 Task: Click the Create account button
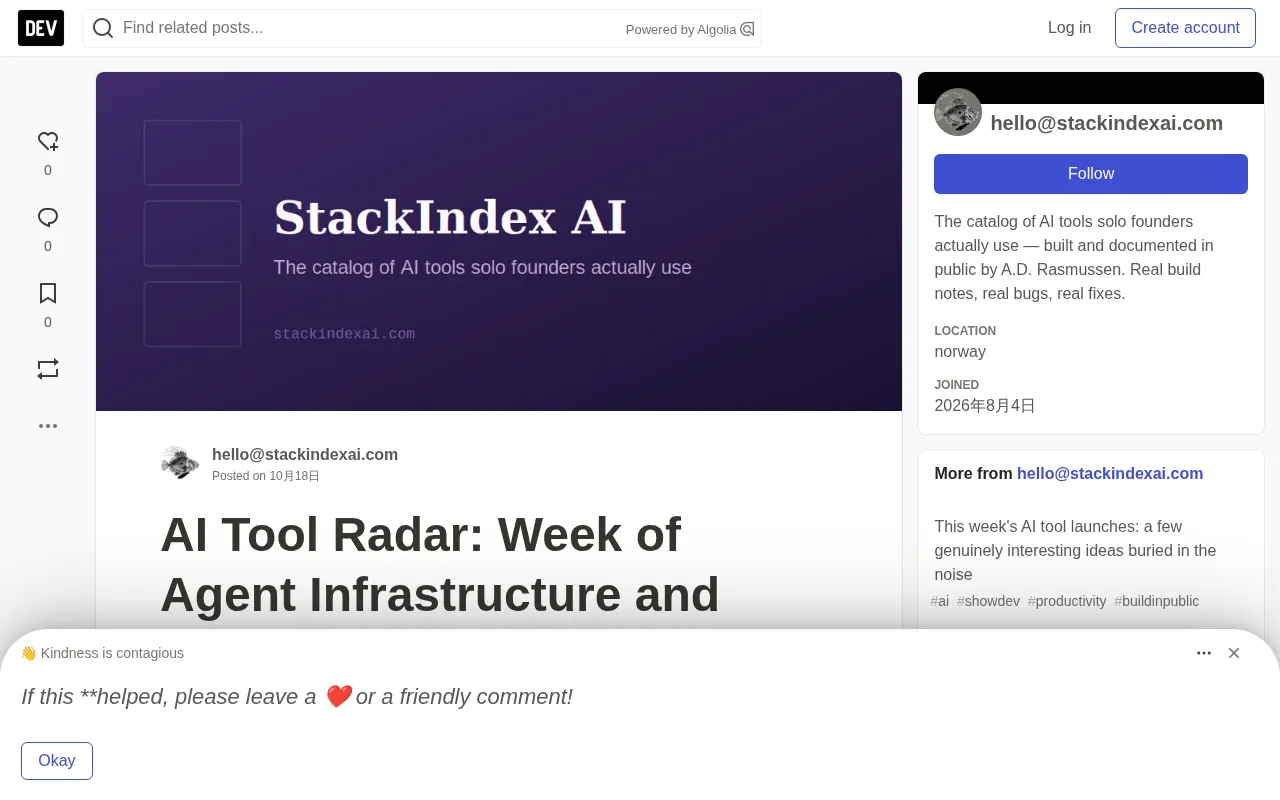[x=1185, y=28]
